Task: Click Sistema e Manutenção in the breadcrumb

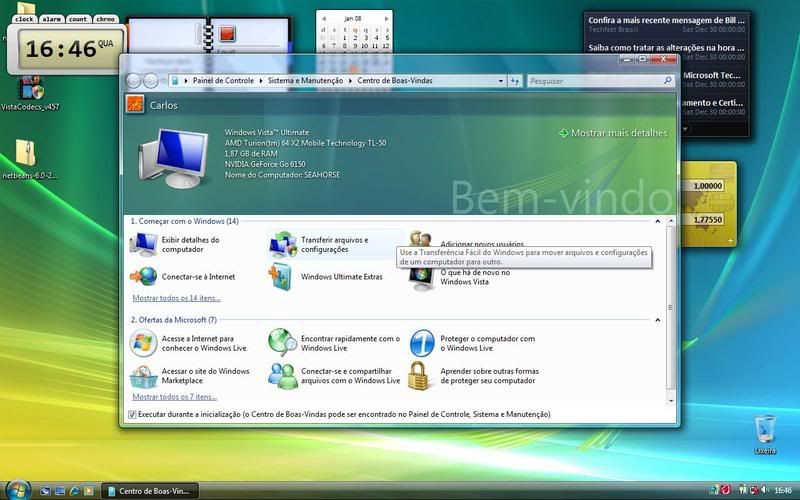Action: tap(305, 80)
